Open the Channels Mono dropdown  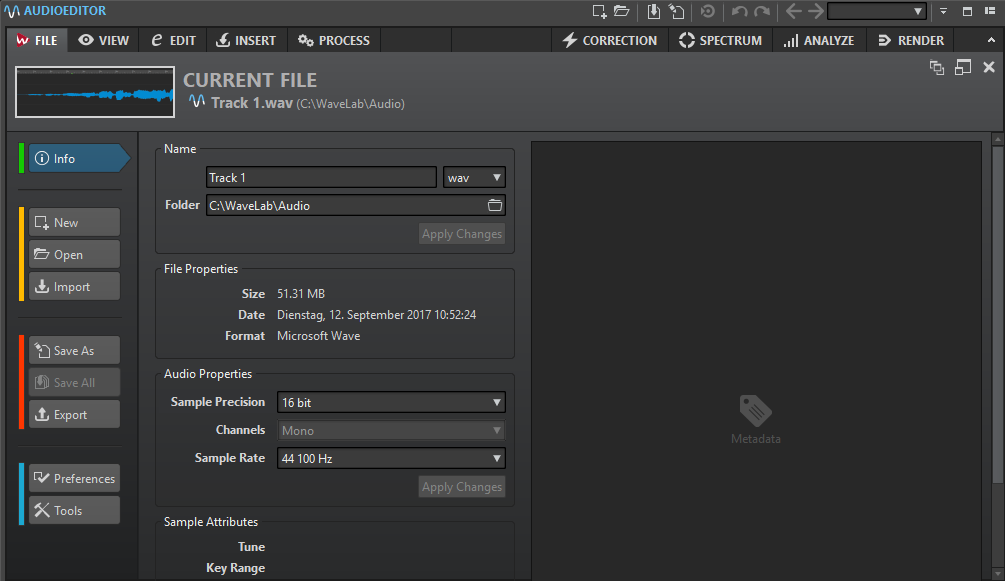coord(391,431)
